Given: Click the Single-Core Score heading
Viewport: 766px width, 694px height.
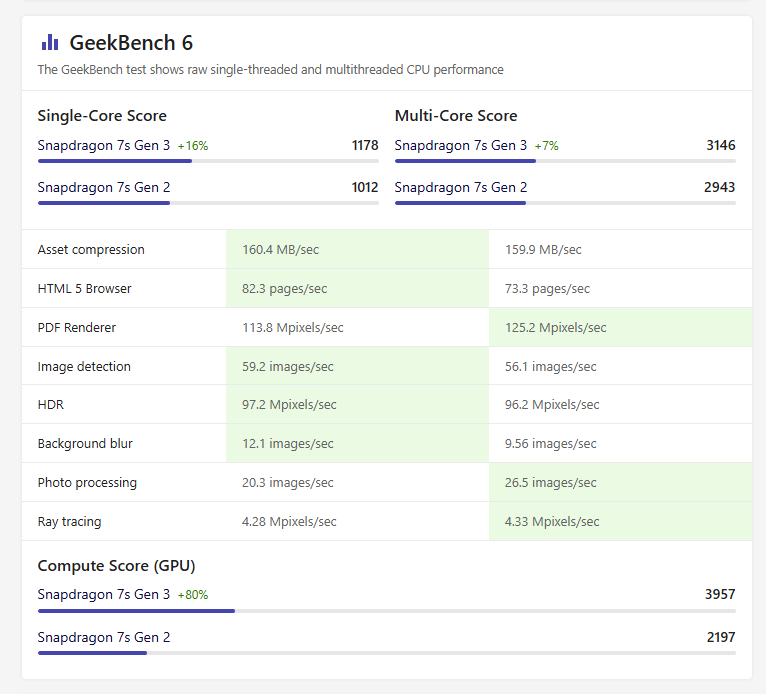Looking at the screenshot, I should point(102,116).
